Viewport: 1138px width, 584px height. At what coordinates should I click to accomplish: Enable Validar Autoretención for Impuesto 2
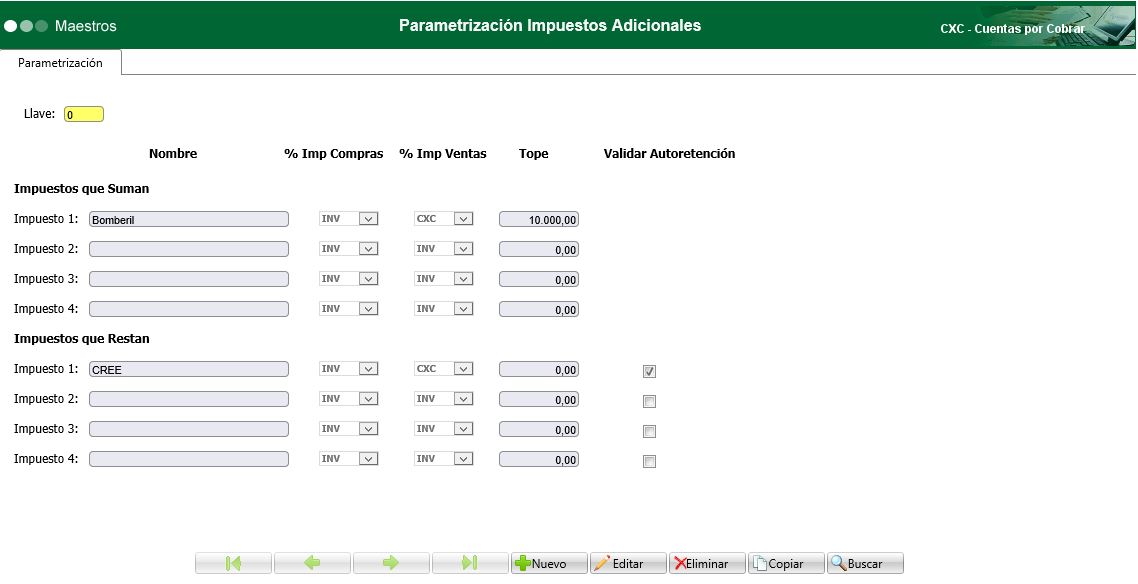[x=648, y=400]
